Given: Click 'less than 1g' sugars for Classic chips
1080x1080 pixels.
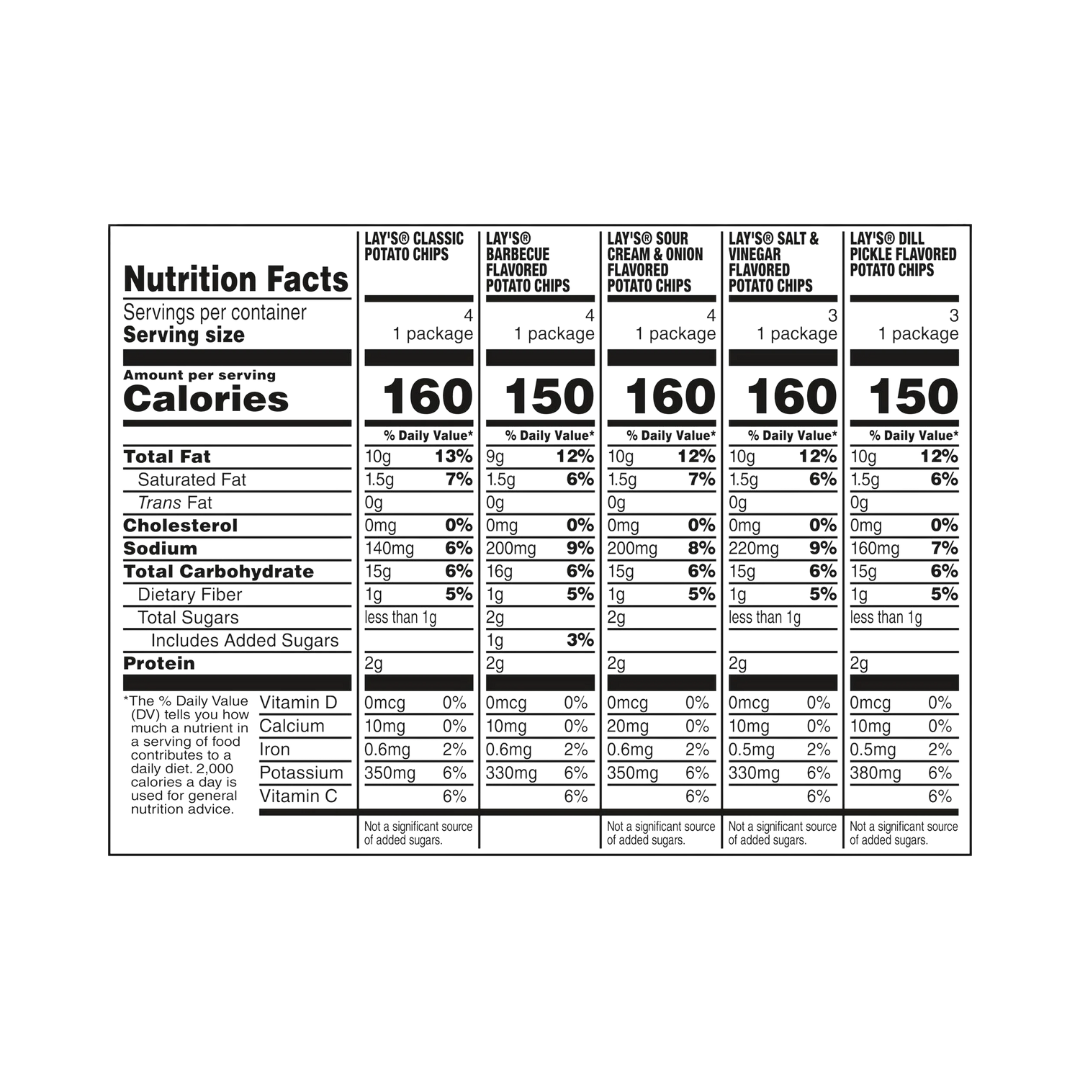Looking at the screenshot, I should [400, 617].
